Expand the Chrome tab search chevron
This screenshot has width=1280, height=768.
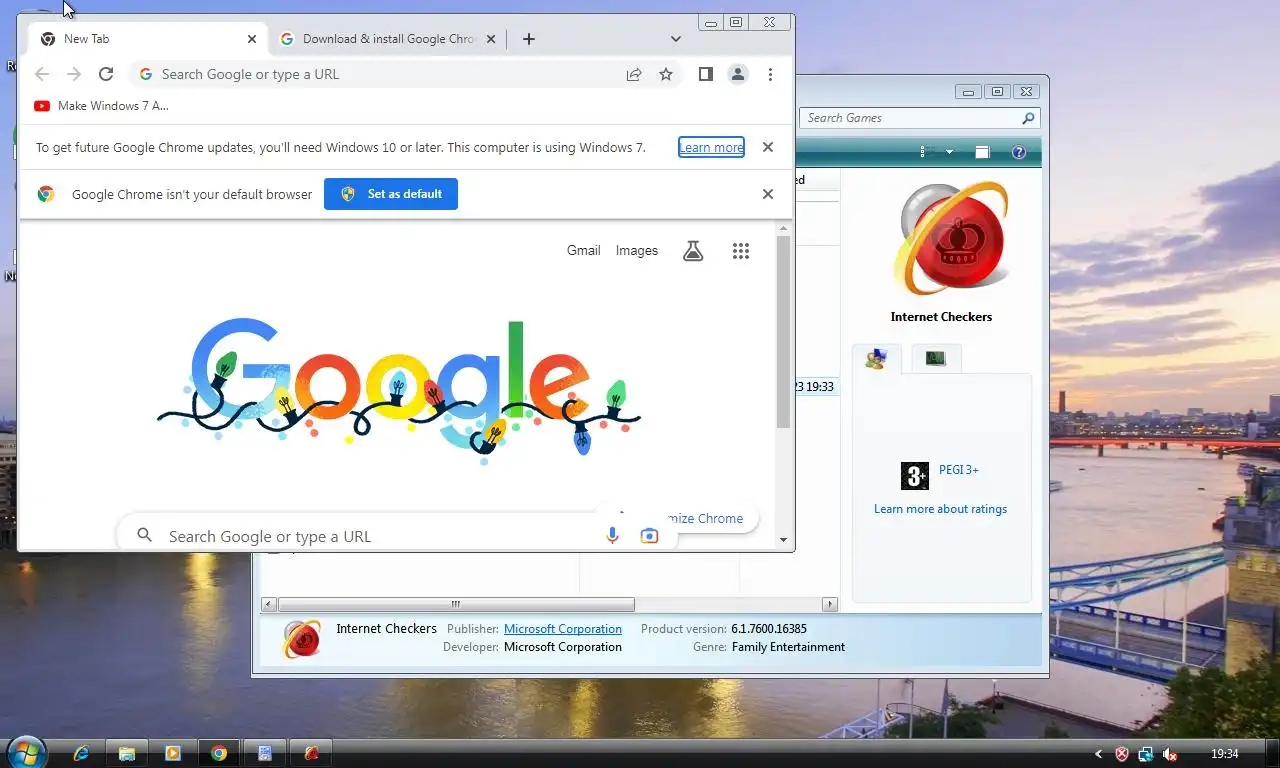point(676,39)
